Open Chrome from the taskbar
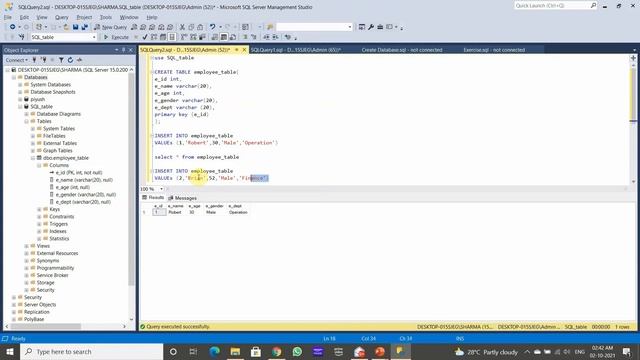Image resolution: width=640 pixels, height=360 pixels. click(x=276, y=351)
